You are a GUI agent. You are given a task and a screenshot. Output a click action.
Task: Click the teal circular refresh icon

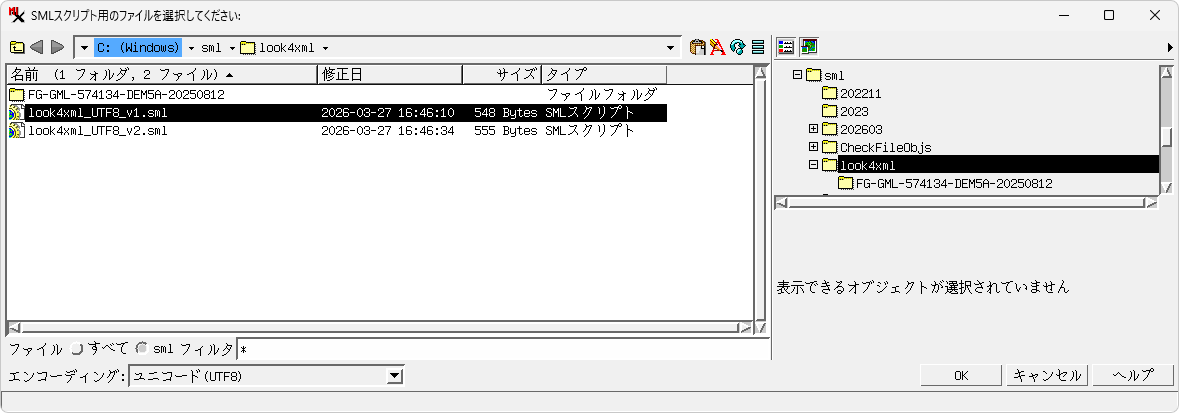click(x=737, y=47)
